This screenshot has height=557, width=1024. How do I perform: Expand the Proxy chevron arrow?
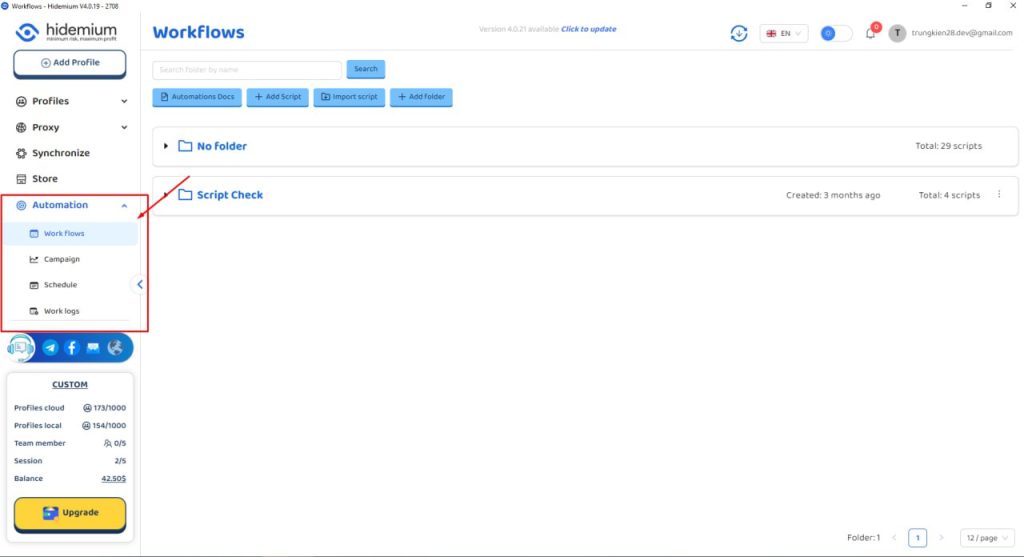(124, 127)
